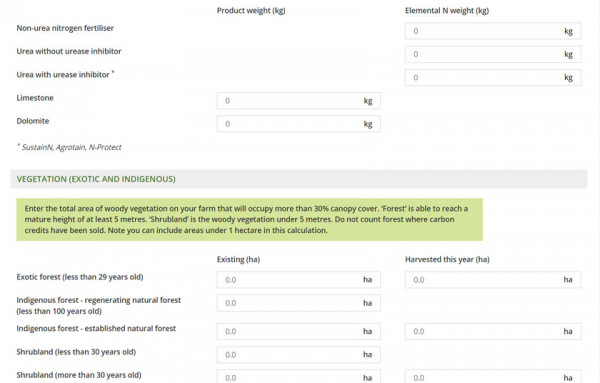Focus the regenerating indigenous forest existing field

[298, 303]
